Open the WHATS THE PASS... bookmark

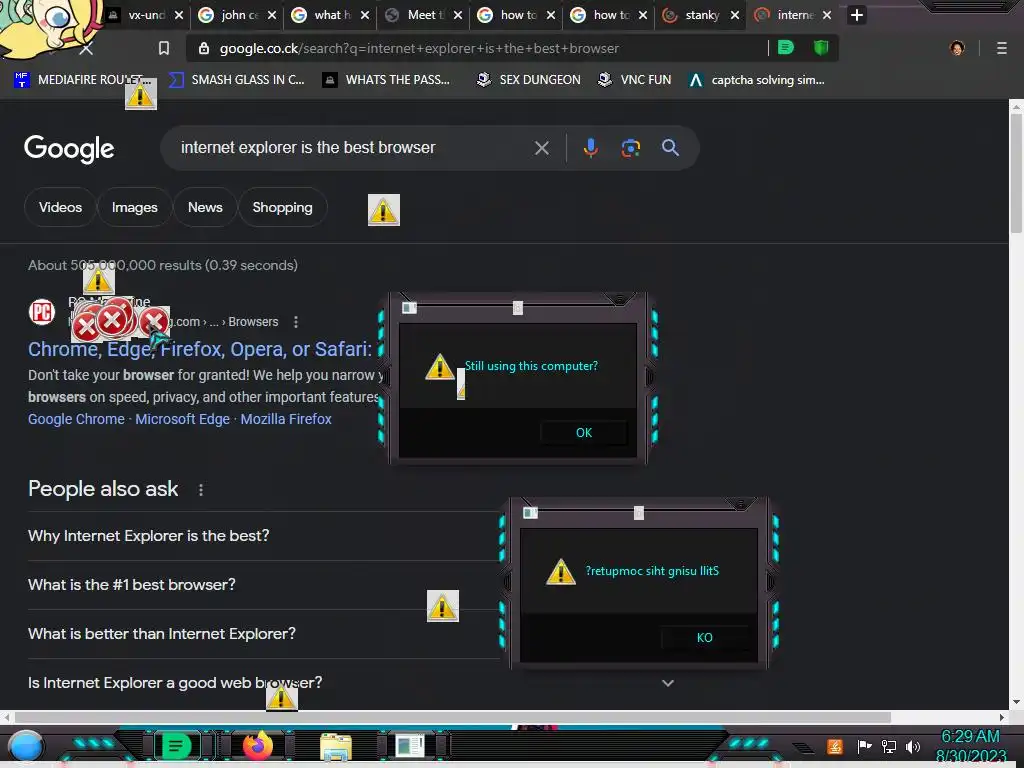point(387,80)
